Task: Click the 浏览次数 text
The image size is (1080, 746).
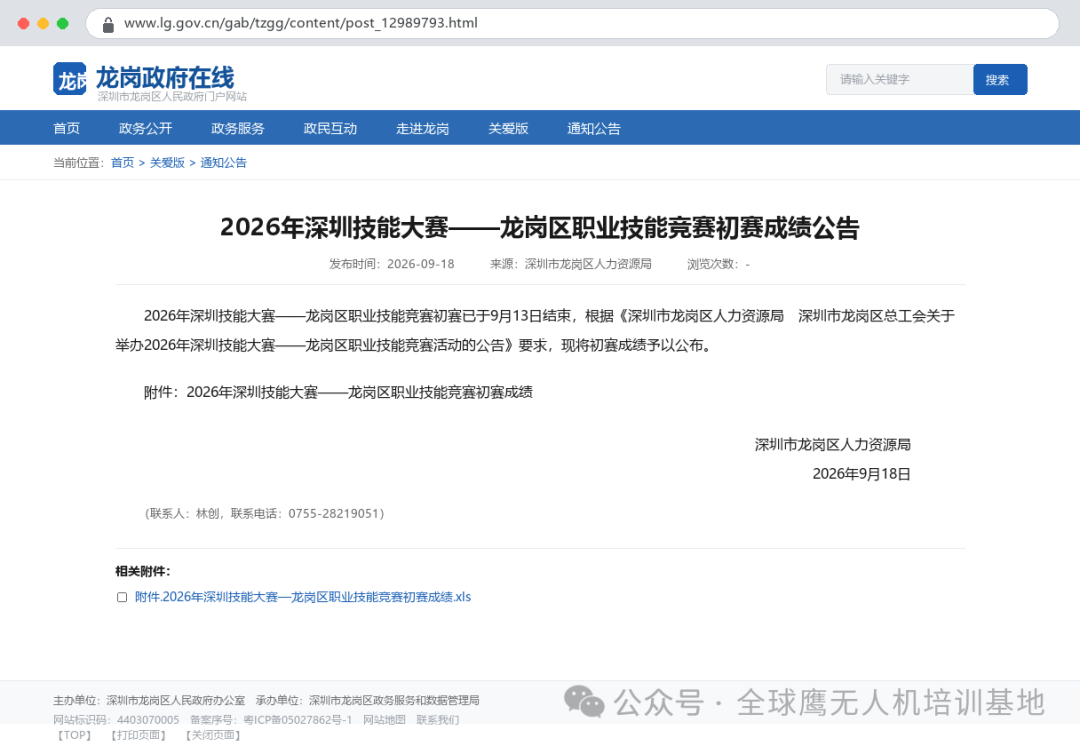Action: [718, 264]
